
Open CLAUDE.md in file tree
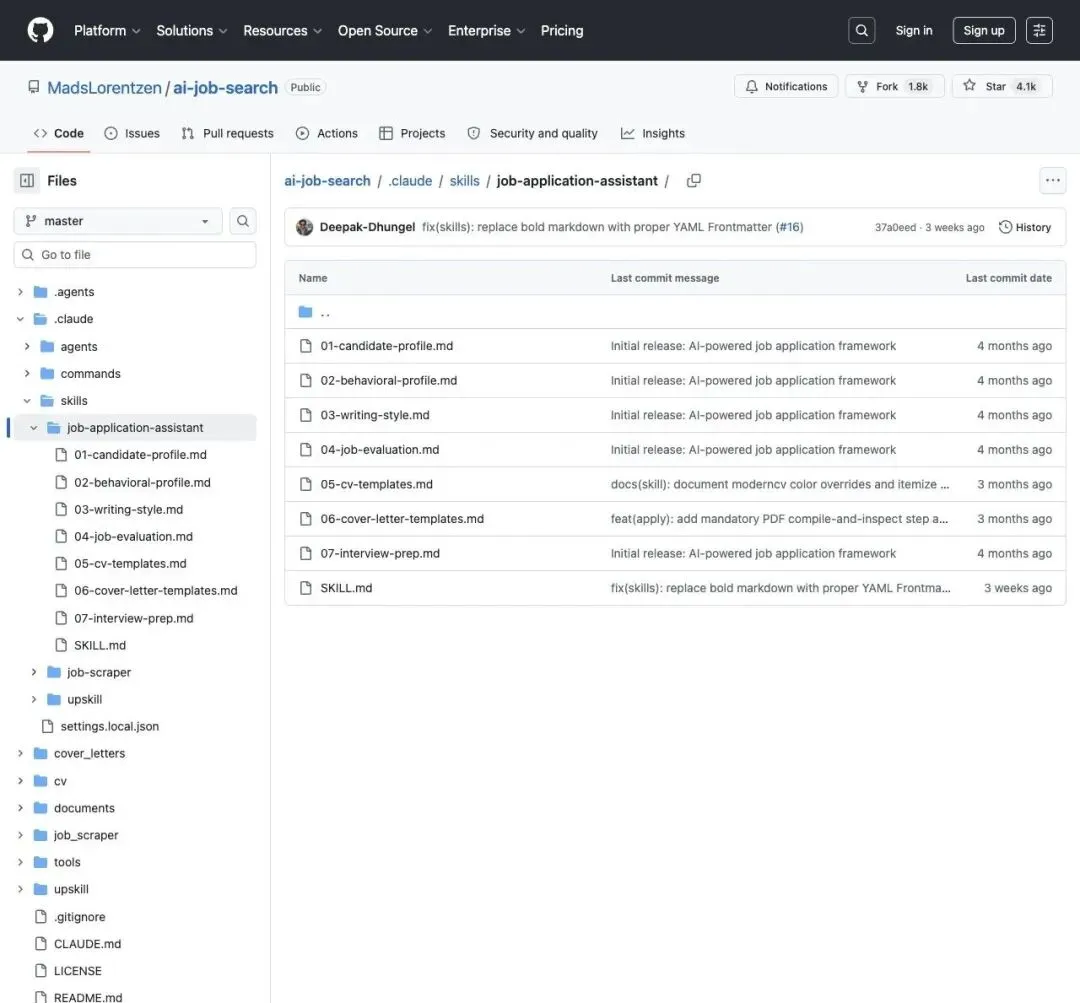click(87, 944)
